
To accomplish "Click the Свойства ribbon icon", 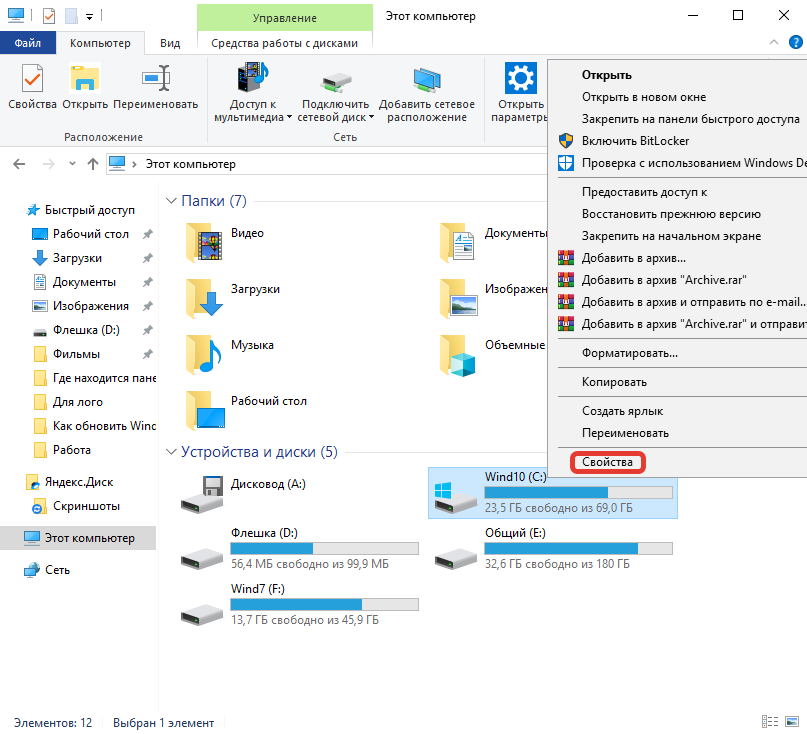I will point(32,82).
